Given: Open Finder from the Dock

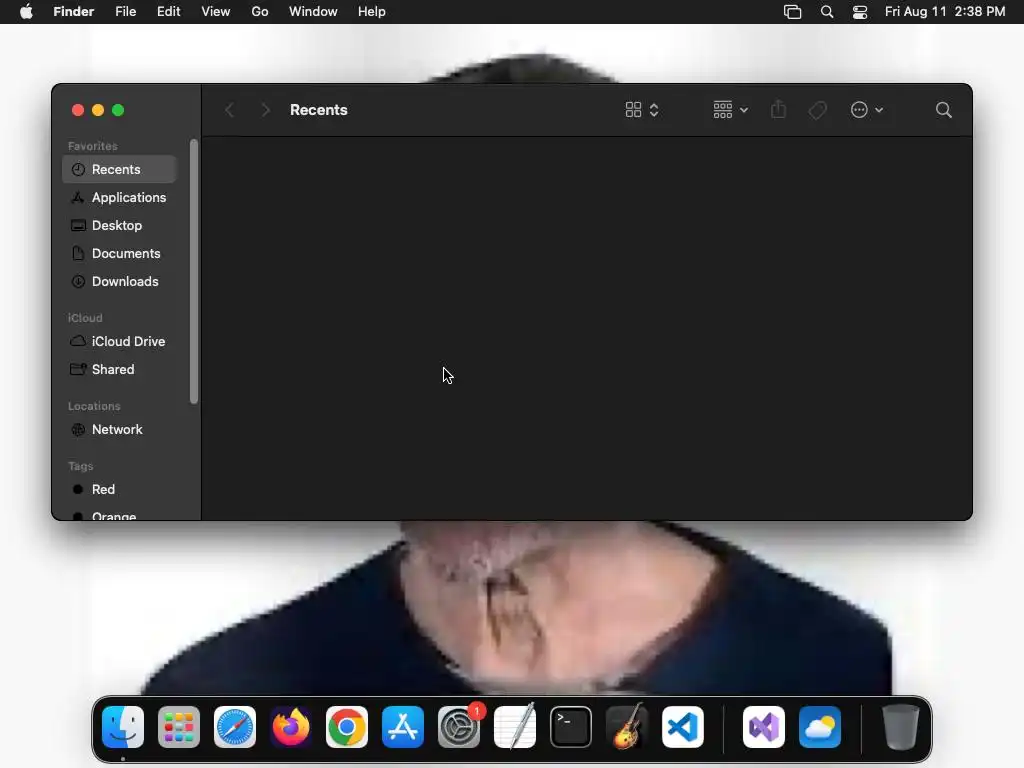Looking at the screenshot, I should [123, 727].
